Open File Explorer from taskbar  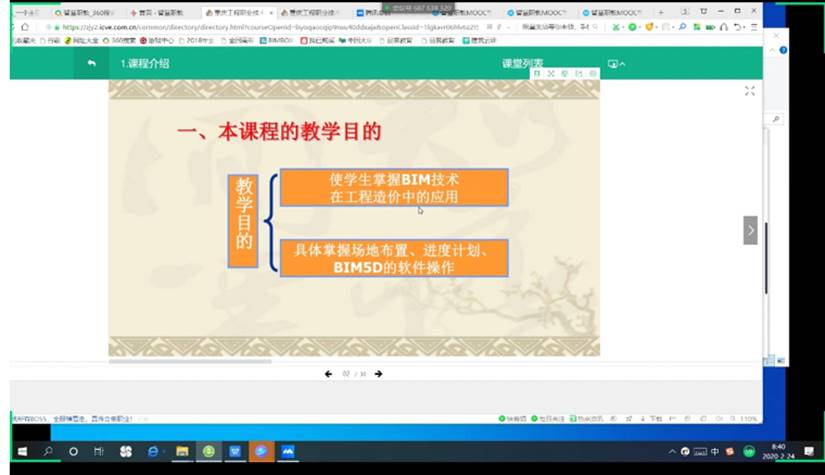182,451
